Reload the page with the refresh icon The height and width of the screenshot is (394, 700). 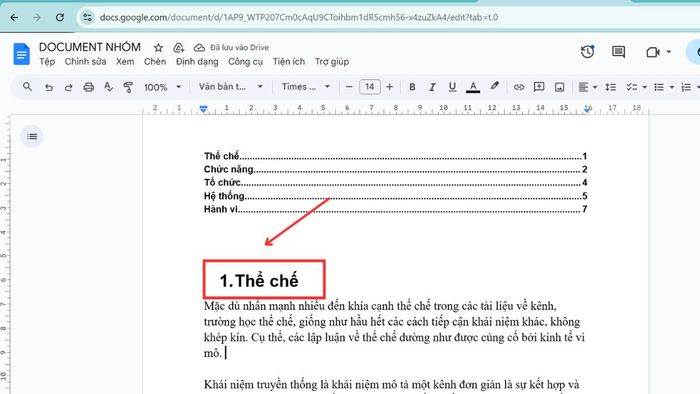point(59,17)
